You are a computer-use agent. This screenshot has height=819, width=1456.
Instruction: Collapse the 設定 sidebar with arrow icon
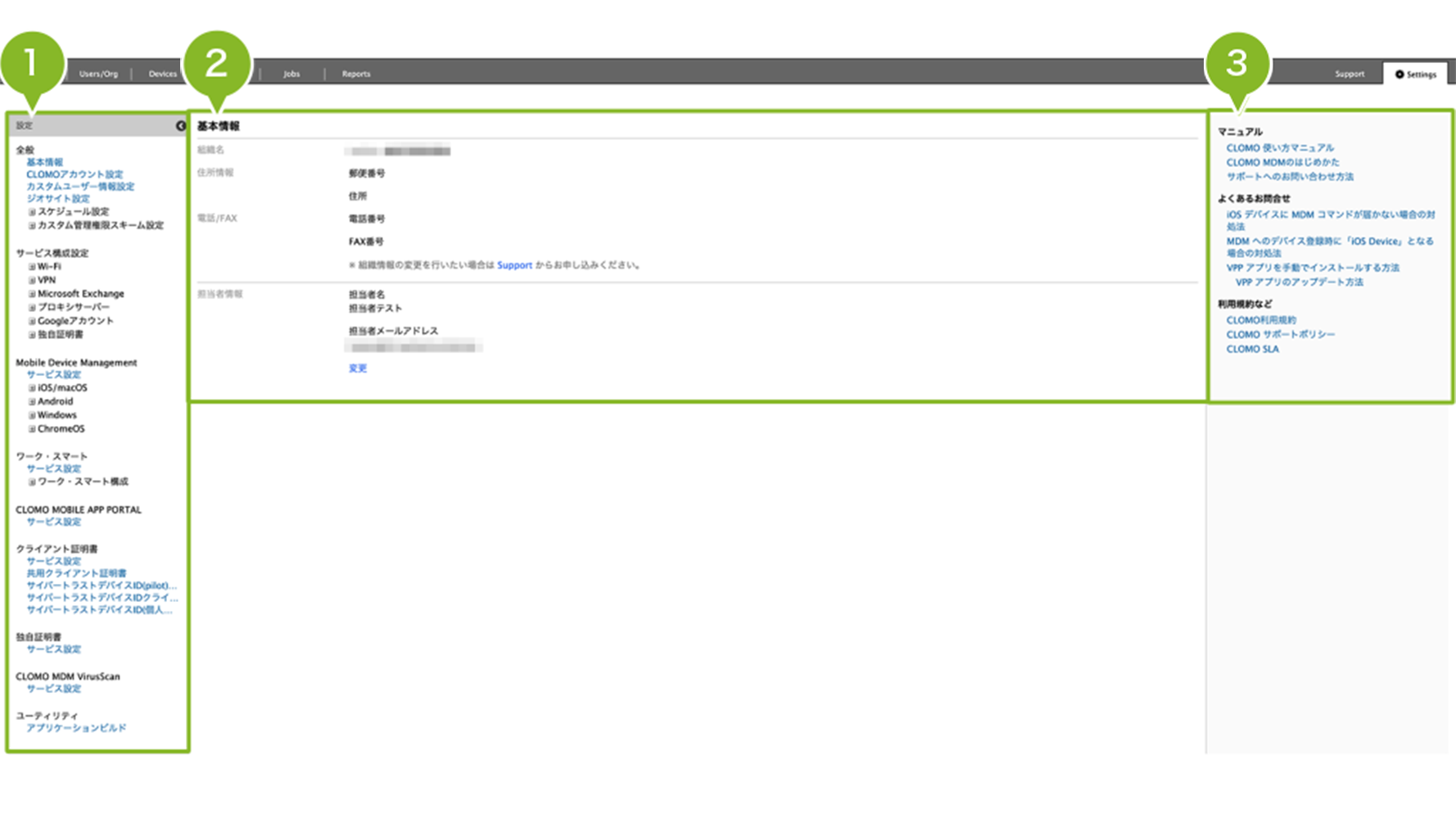[x=180, y=126]
